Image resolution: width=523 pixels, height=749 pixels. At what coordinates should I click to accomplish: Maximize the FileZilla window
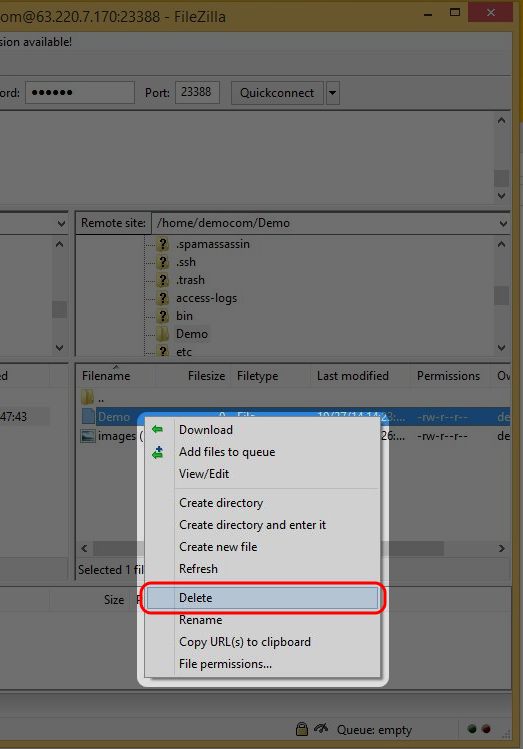[455, 13]
